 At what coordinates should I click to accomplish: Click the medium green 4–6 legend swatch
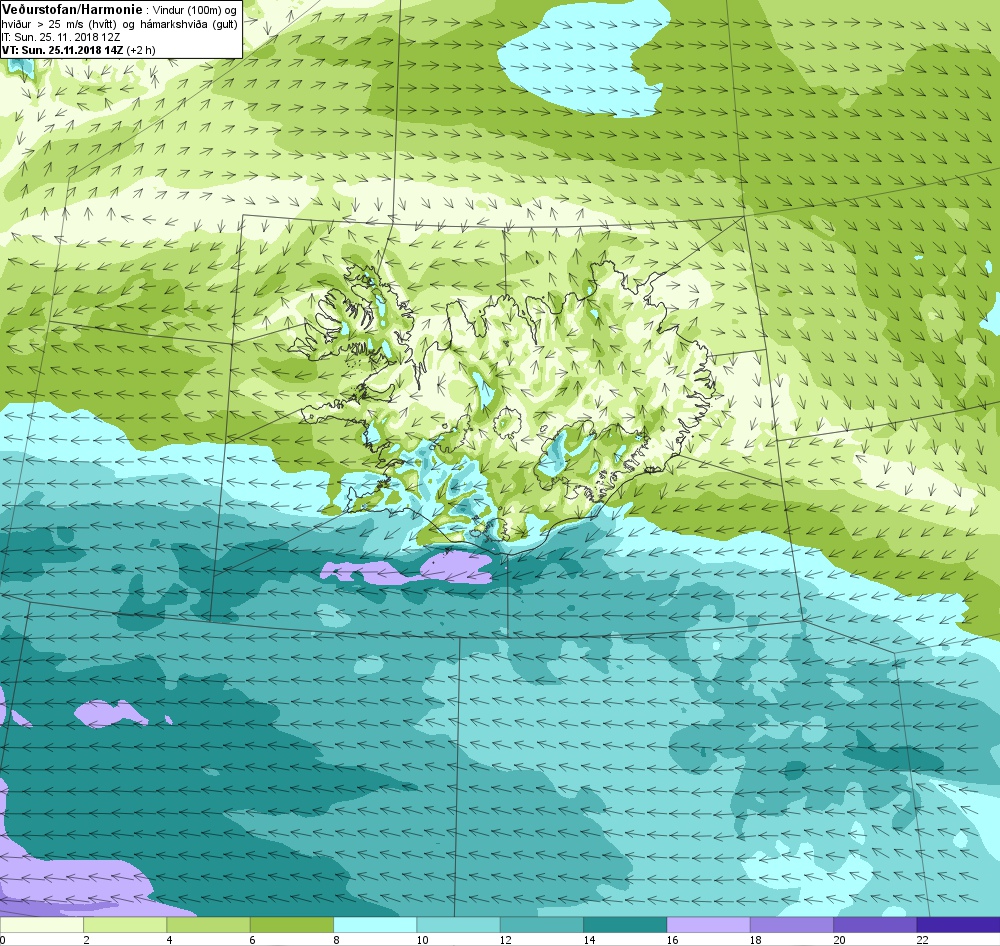click(x=208, y=924)
